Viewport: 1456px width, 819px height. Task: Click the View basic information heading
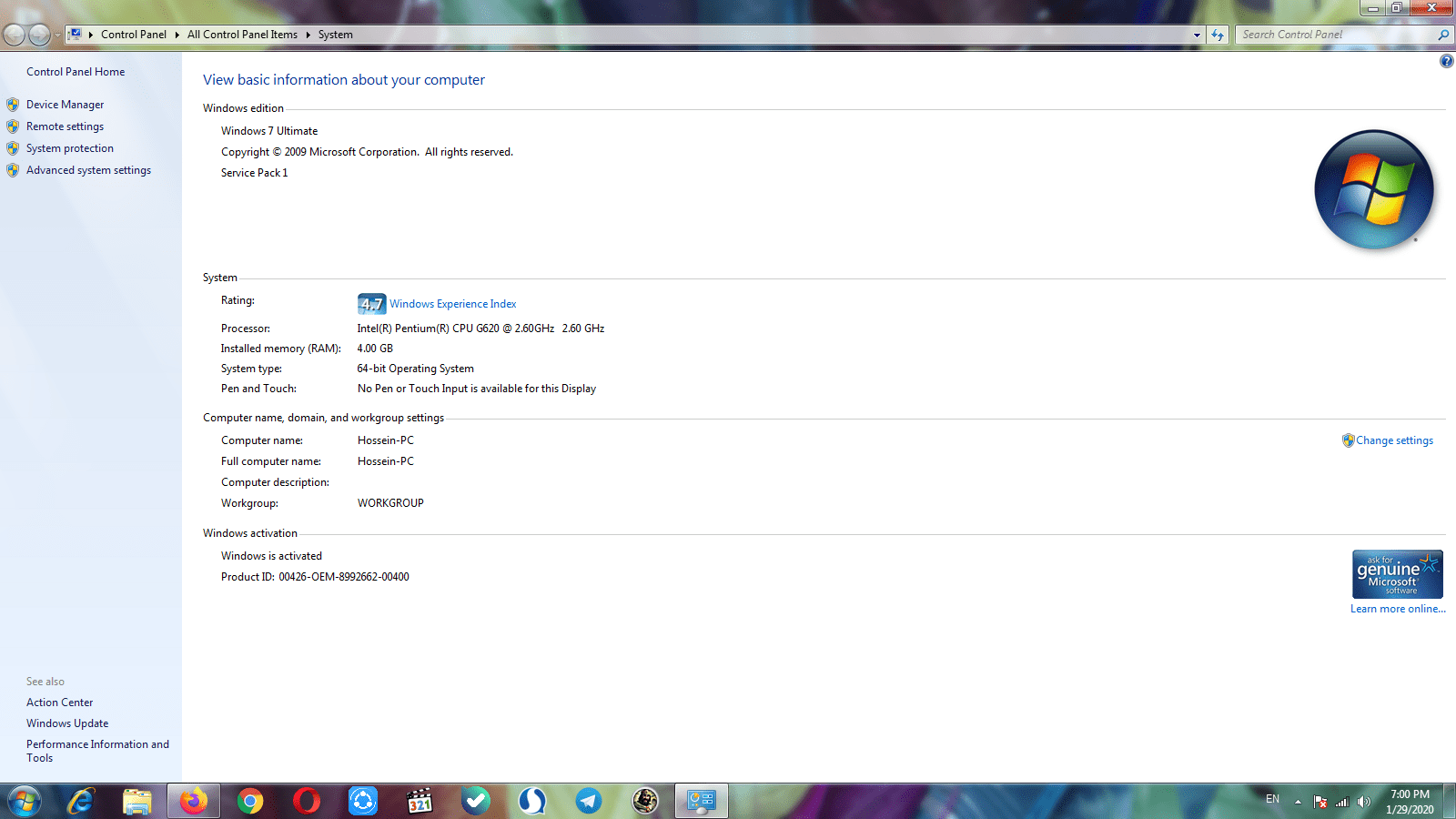pos(344,80)
